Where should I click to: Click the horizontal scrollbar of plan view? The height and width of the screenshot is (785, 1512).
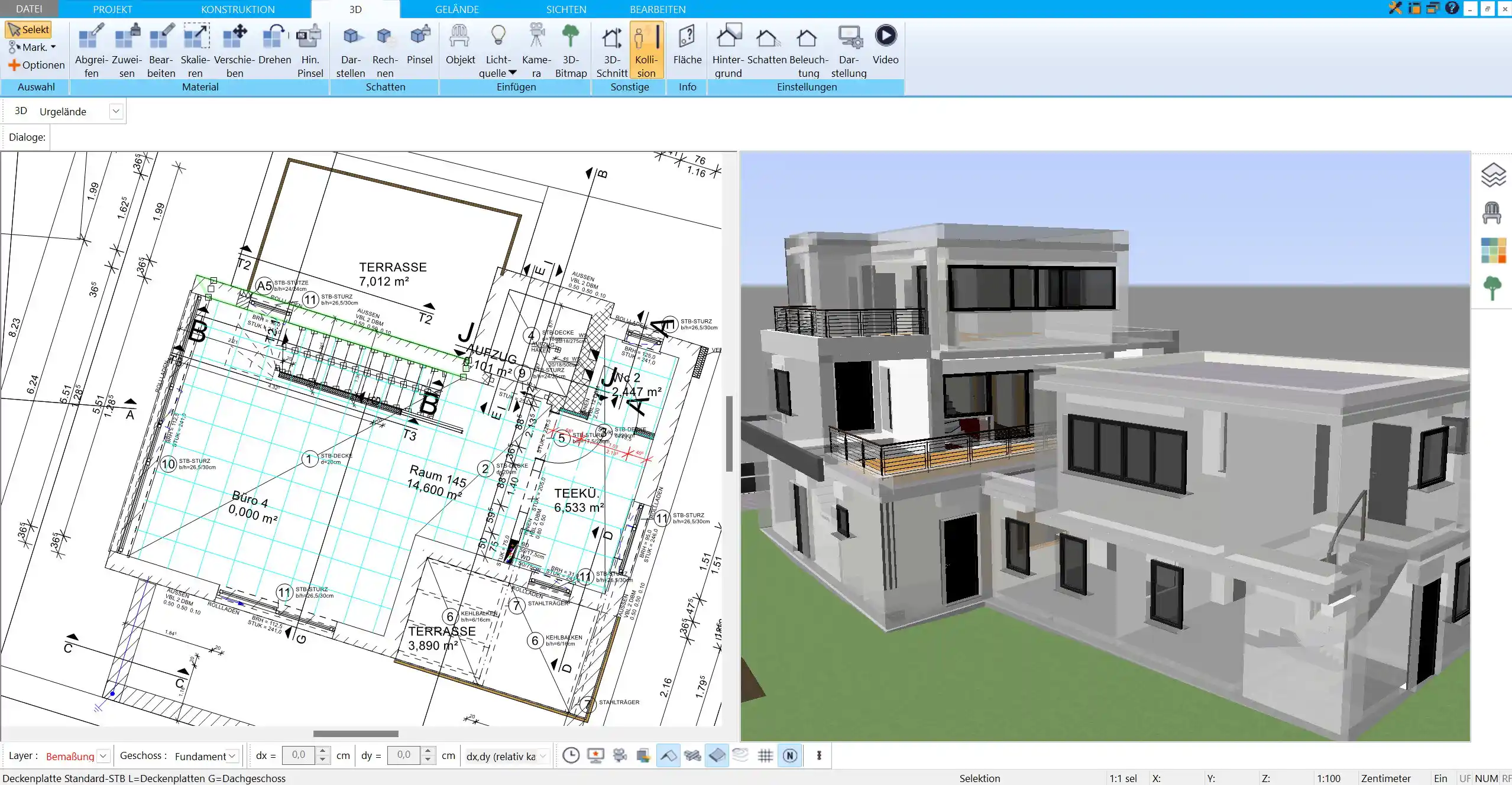click(355, 734)
